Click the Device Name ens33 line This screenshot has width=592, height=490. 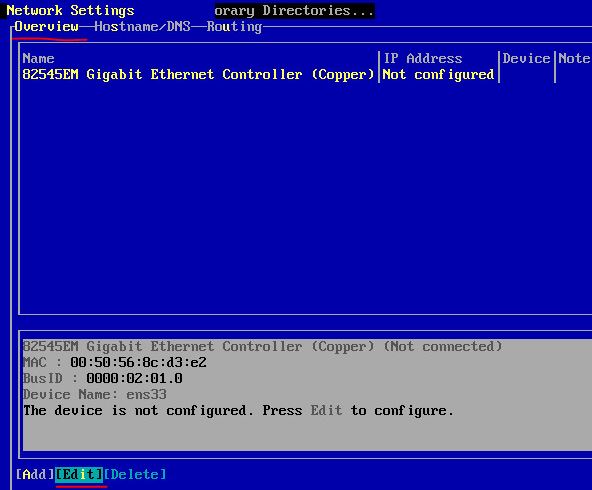click(x=95, y=394)
